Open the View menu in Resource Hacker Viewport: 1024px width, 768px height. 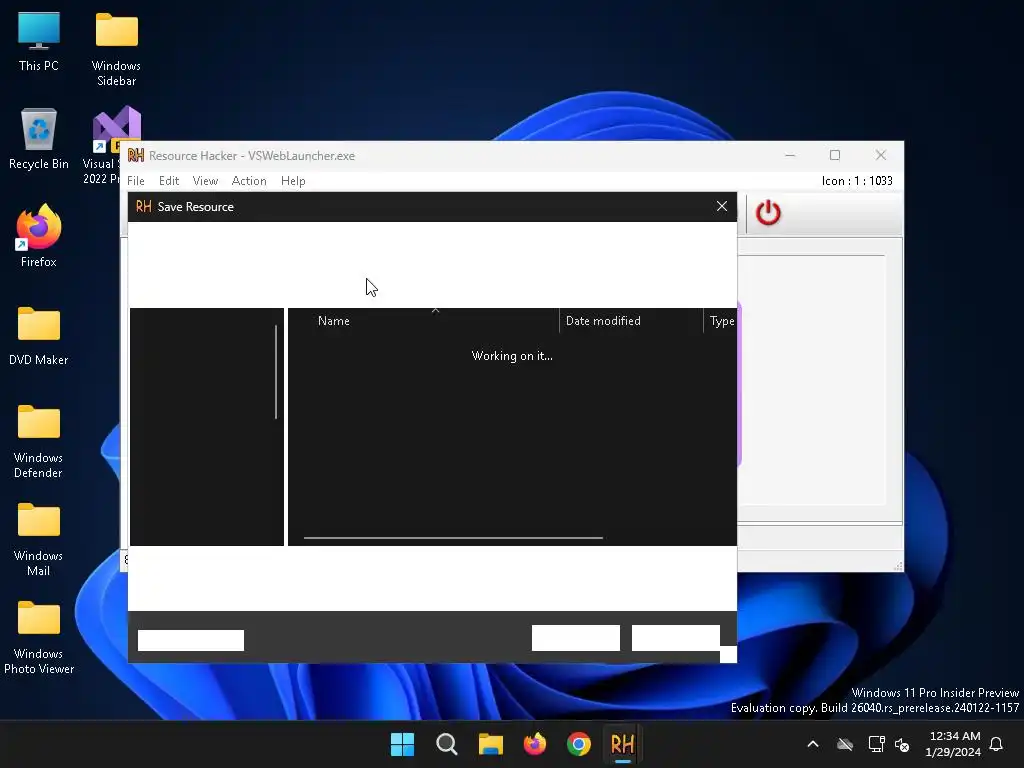pos(205,181)
